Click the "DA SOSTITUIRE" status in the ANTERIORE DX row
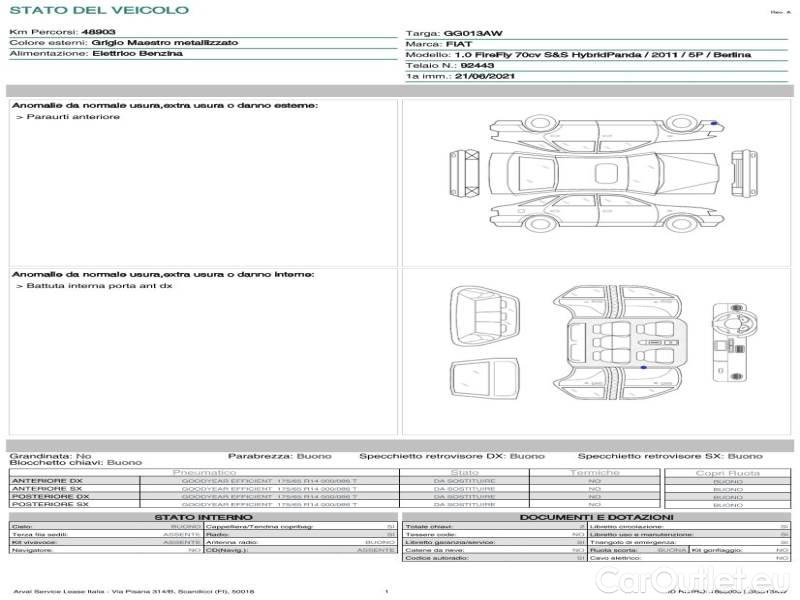800x600 pixels. (x=464, y=481)
